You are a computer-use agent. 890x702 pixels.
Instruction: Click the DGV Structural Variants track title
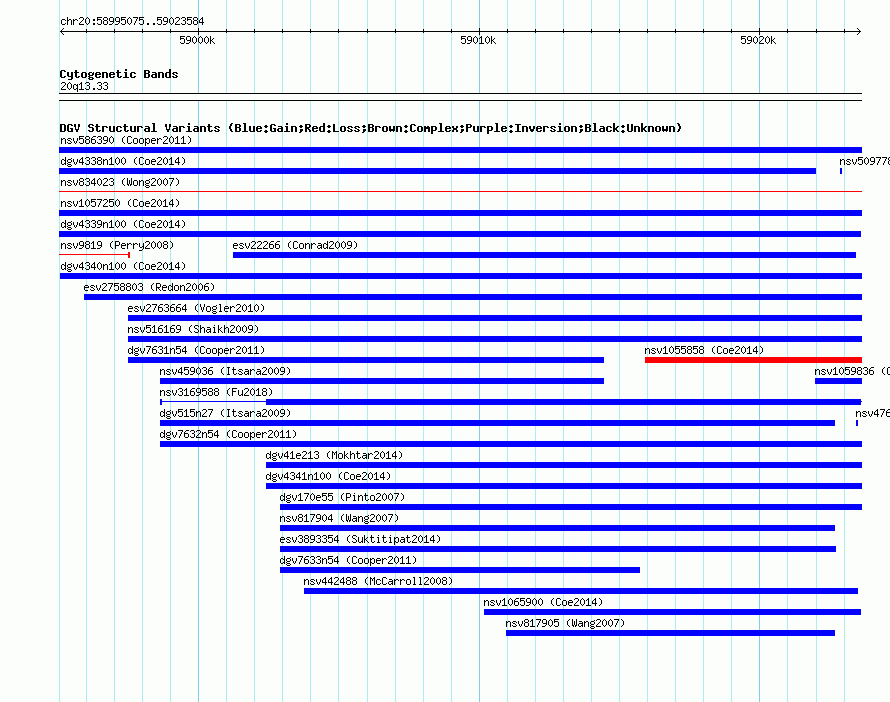(x=371, y=128)
